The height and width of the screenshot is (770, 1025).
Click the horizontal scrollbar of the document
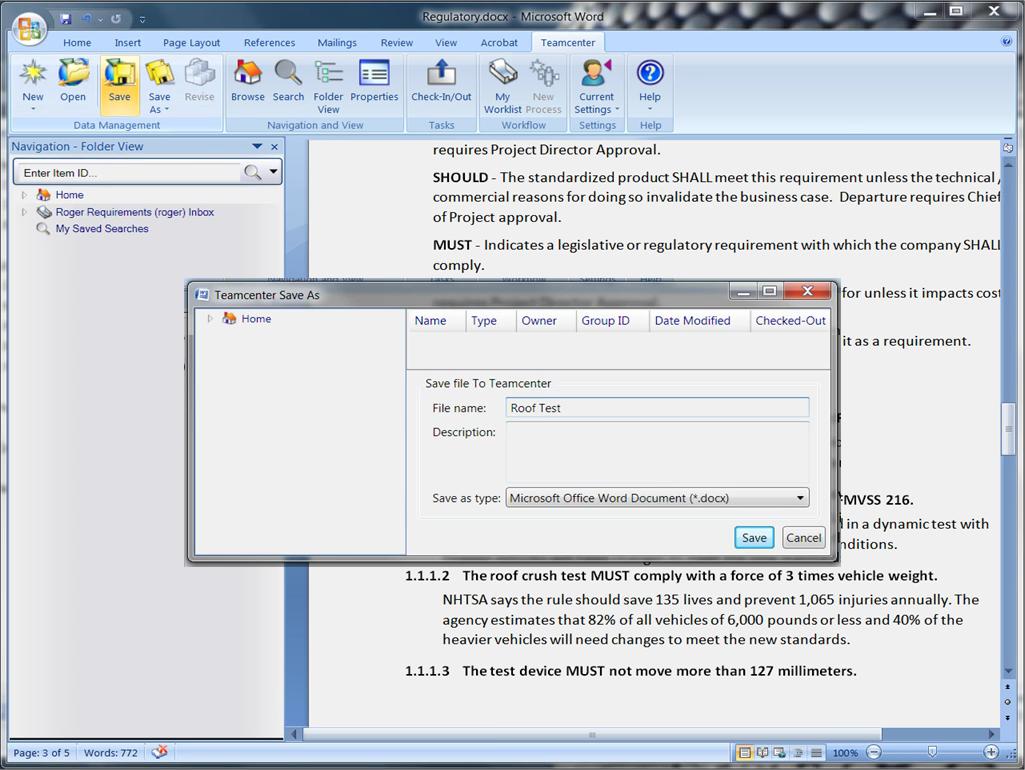592,735
